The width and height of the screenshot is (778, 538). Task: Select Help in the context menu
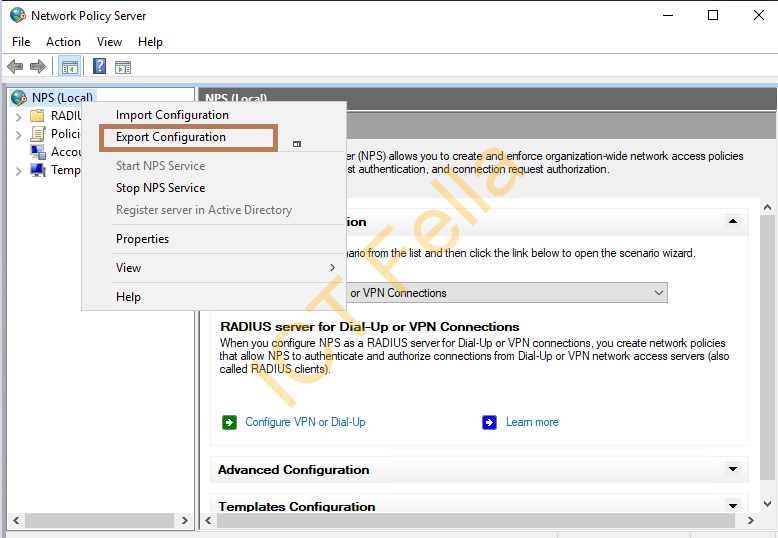129,297
